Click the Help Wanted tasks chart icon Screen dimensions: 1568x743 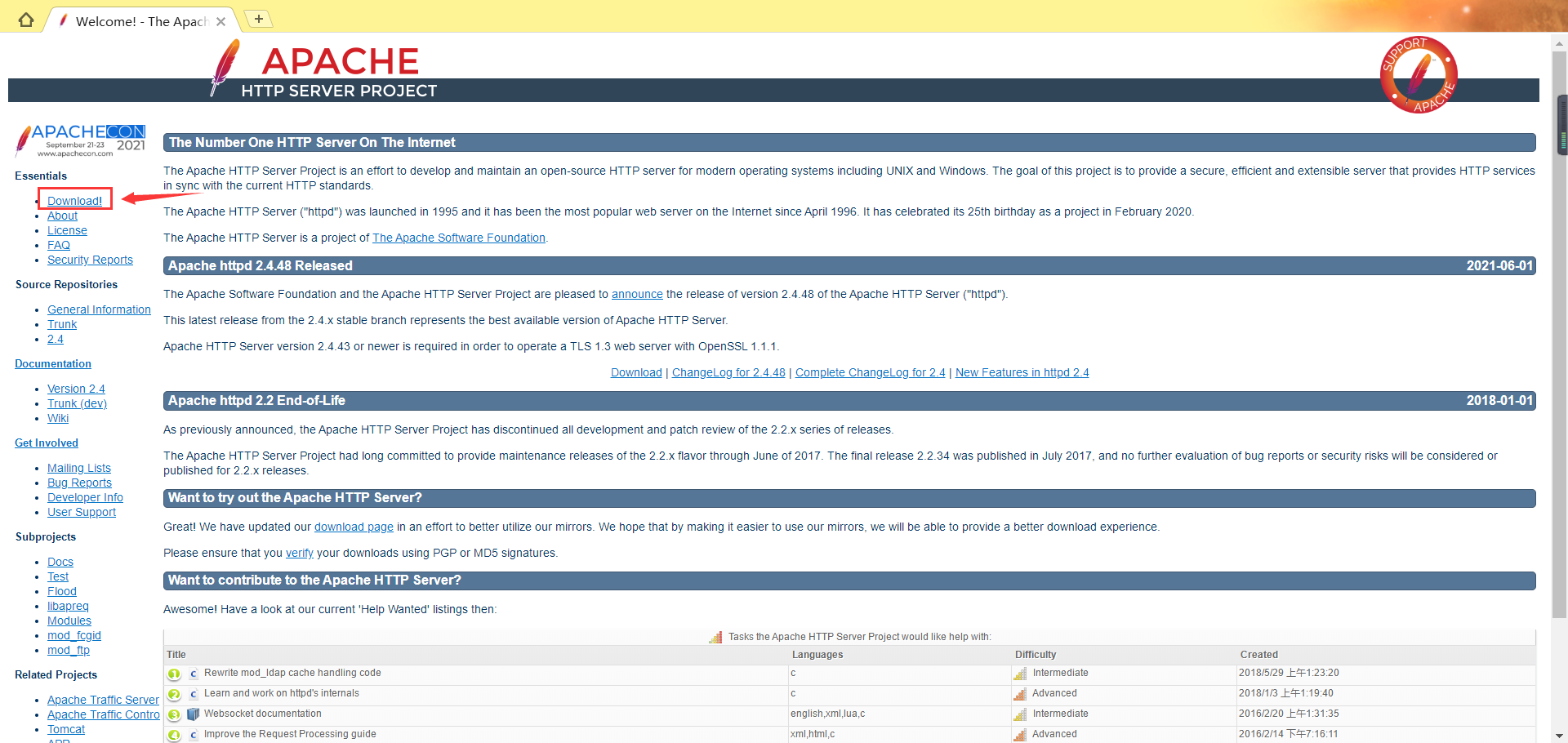pos(716,637)
